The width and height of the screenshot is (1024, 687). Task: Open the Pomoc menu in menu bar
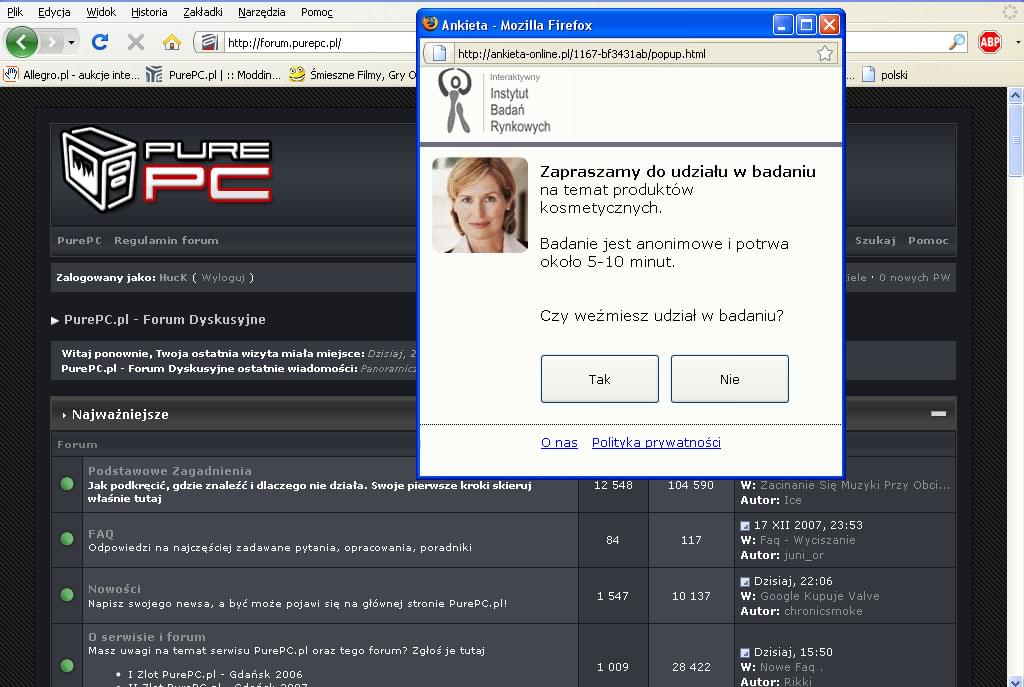point(317,12)
